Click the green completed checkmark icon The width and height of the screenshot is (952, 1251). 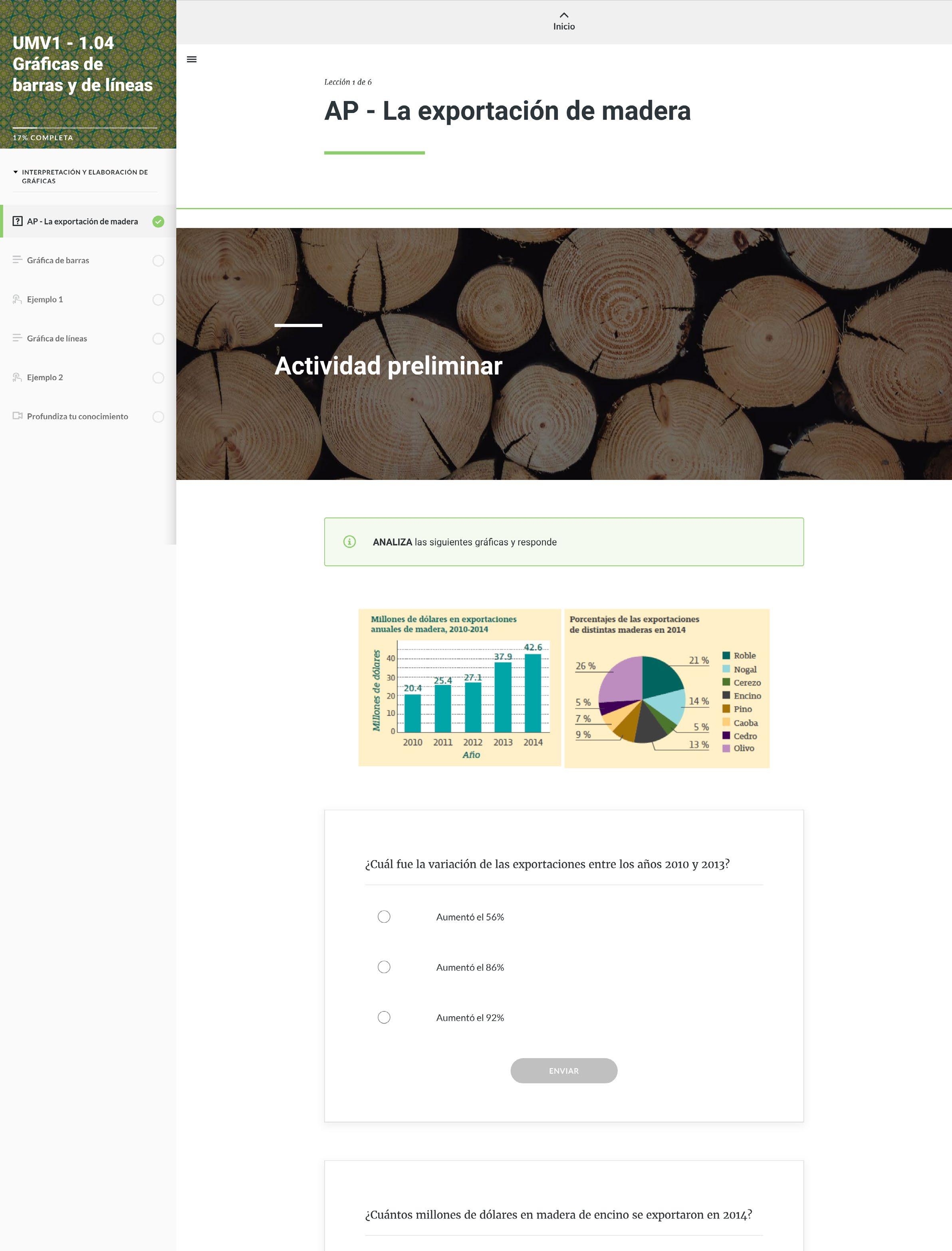[x=159, y=222]
